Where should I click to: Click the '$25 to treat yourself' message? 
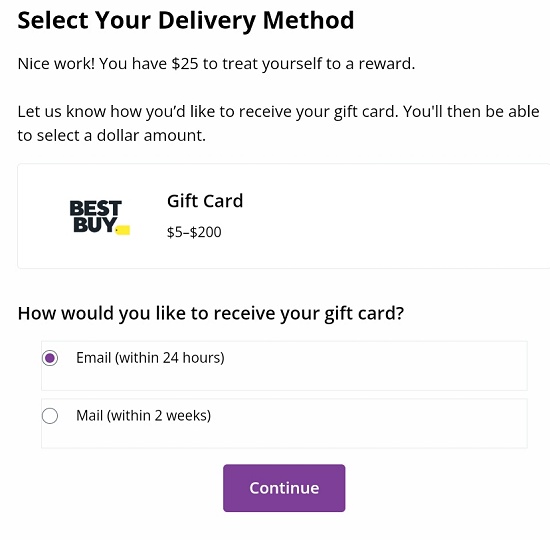[216, 64]
